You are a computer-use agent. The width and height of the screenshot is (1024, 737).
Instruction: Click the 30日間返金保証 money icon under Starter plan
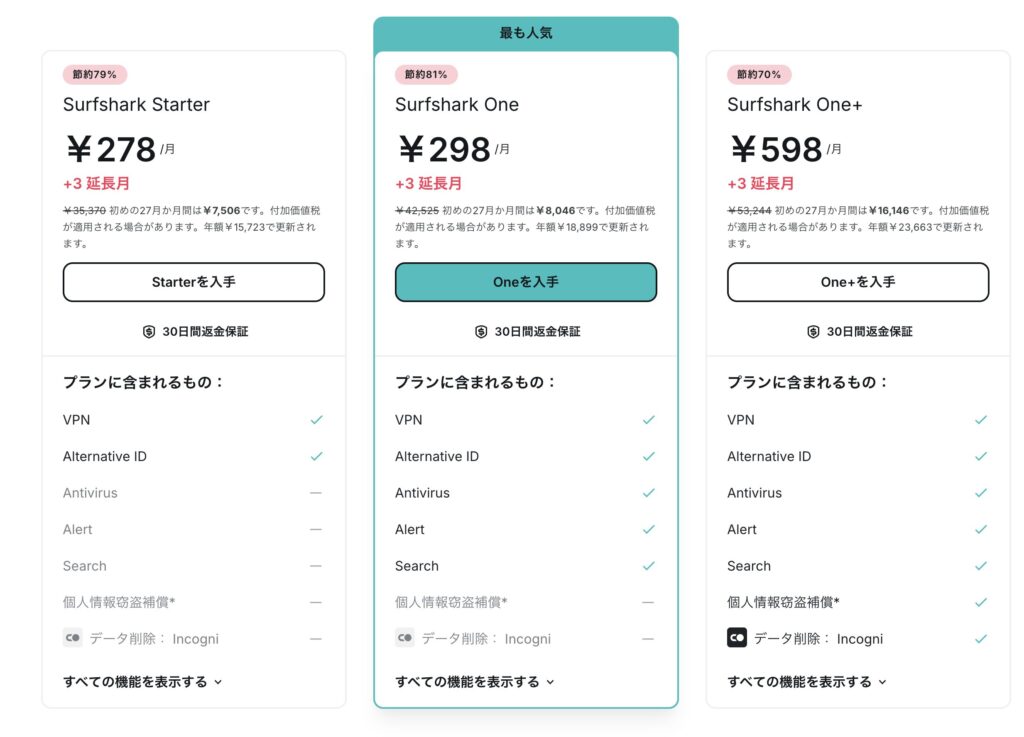pos(148,330)
